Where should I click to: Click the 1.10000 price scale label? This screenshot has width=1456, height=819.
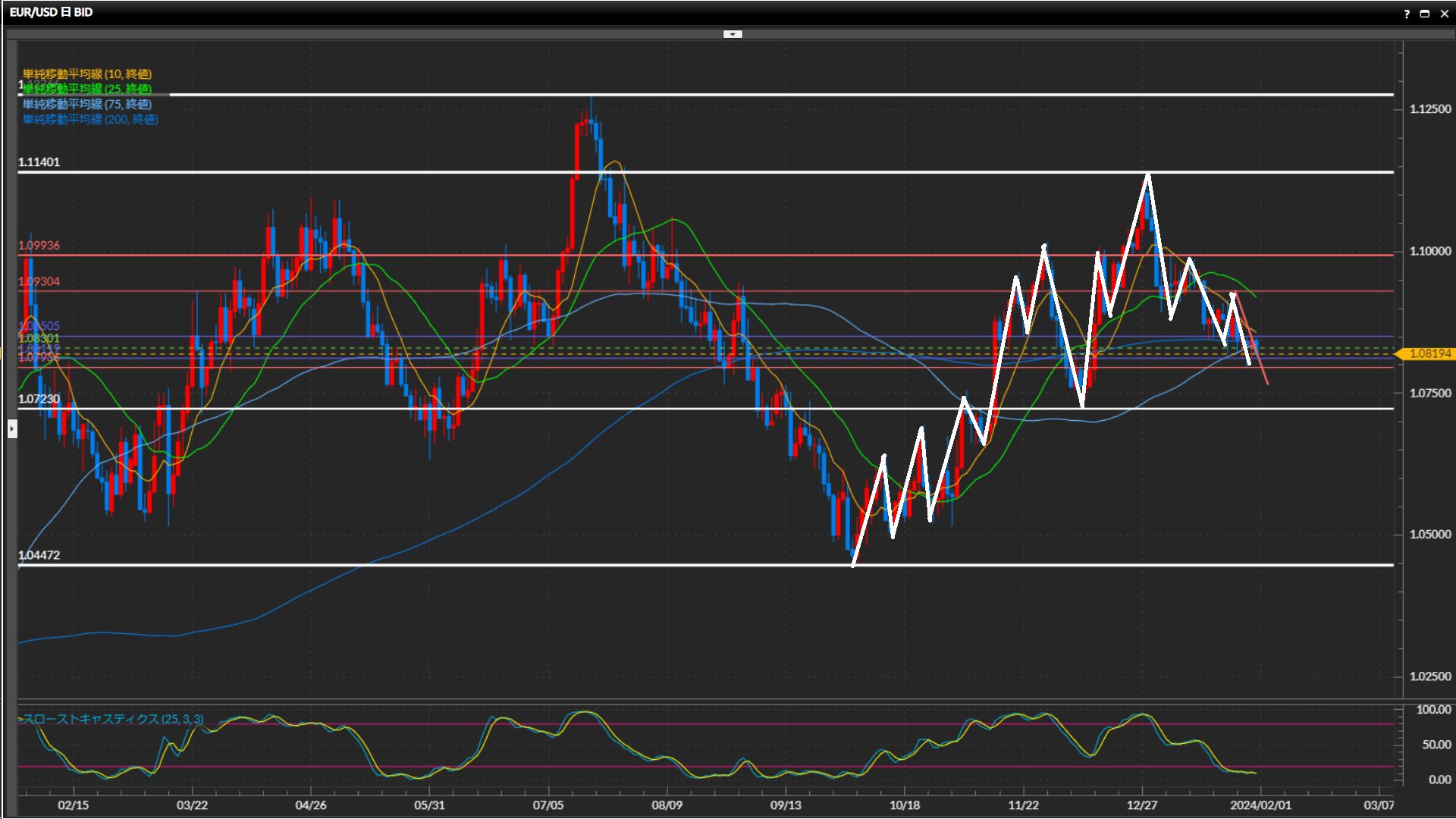coord(1429,251)
